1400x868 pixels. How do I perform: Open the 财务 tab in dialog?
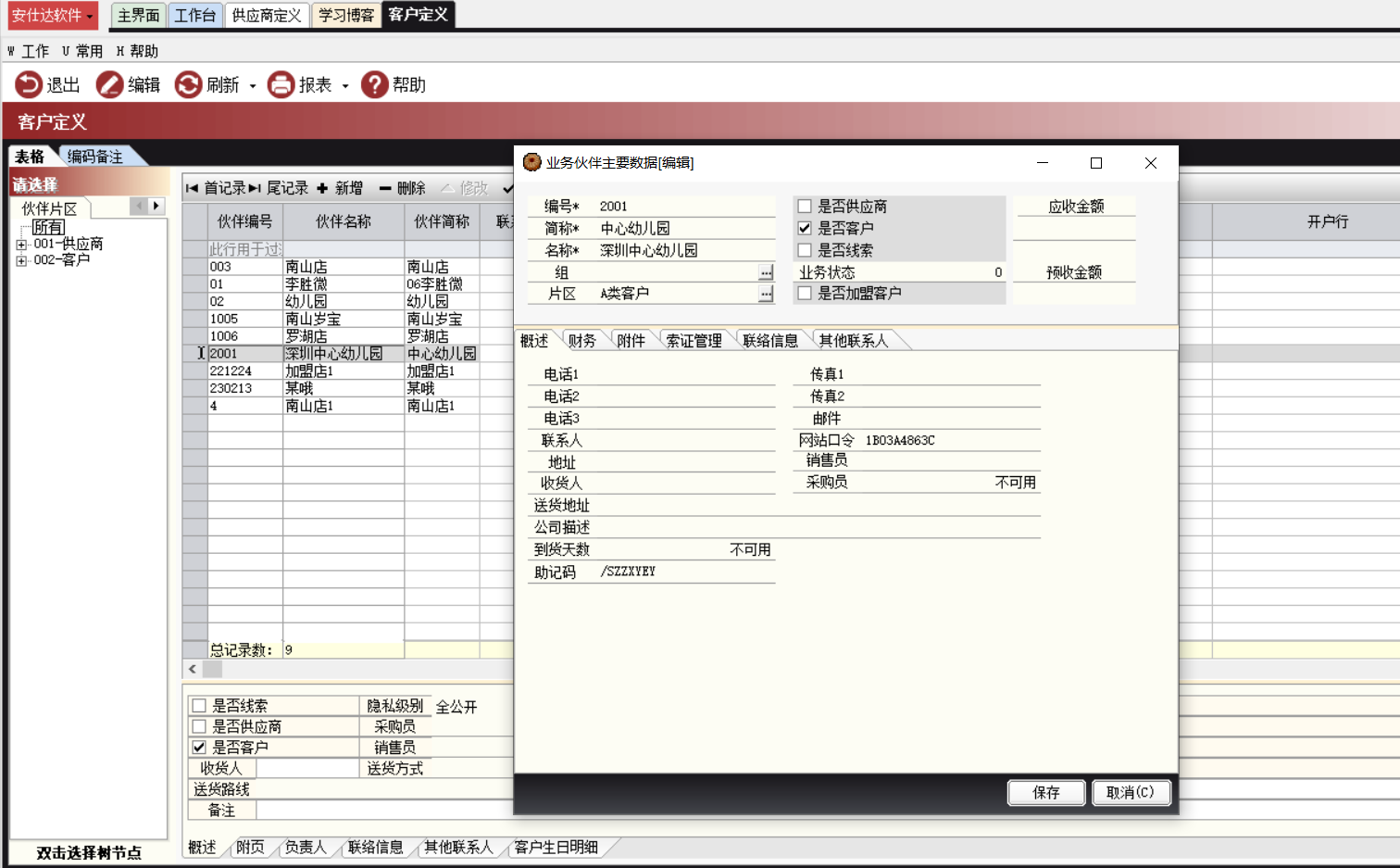[x=581, y=341]
